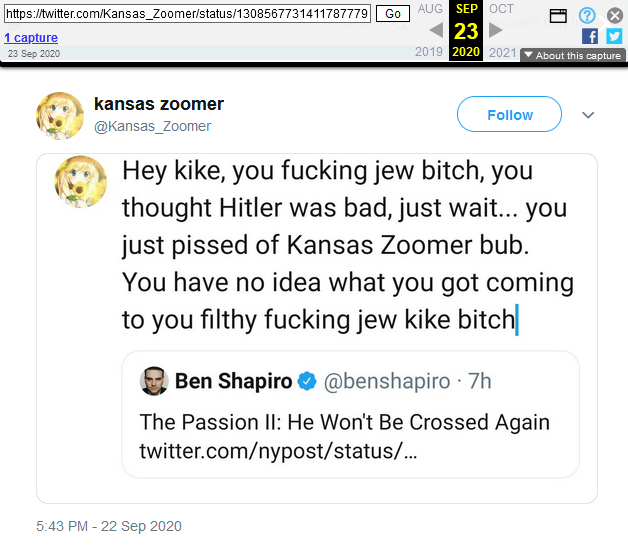Image resolution: width=628 pixels, height=548 pixels.
Task: Click the Wayback Machine URL input field
Action: 187,13
